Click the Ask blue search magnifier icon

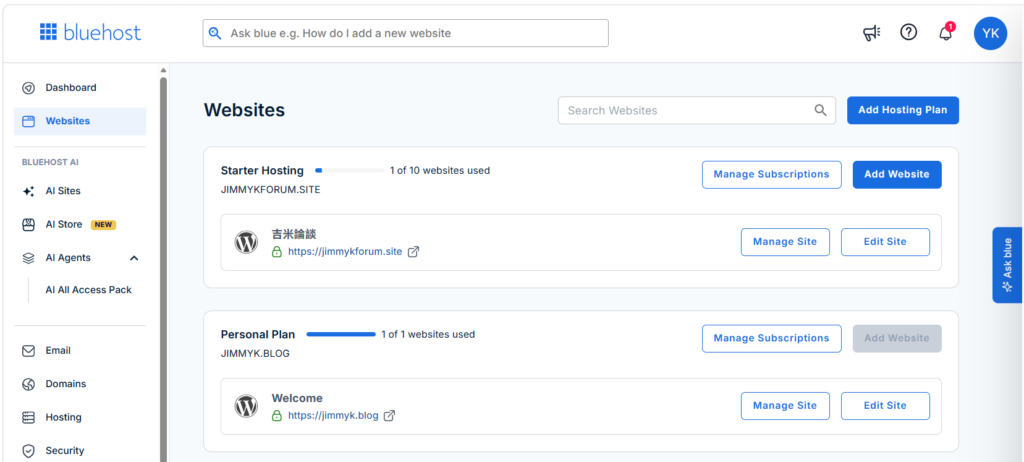pyautogui.click(x=215, y=33)
